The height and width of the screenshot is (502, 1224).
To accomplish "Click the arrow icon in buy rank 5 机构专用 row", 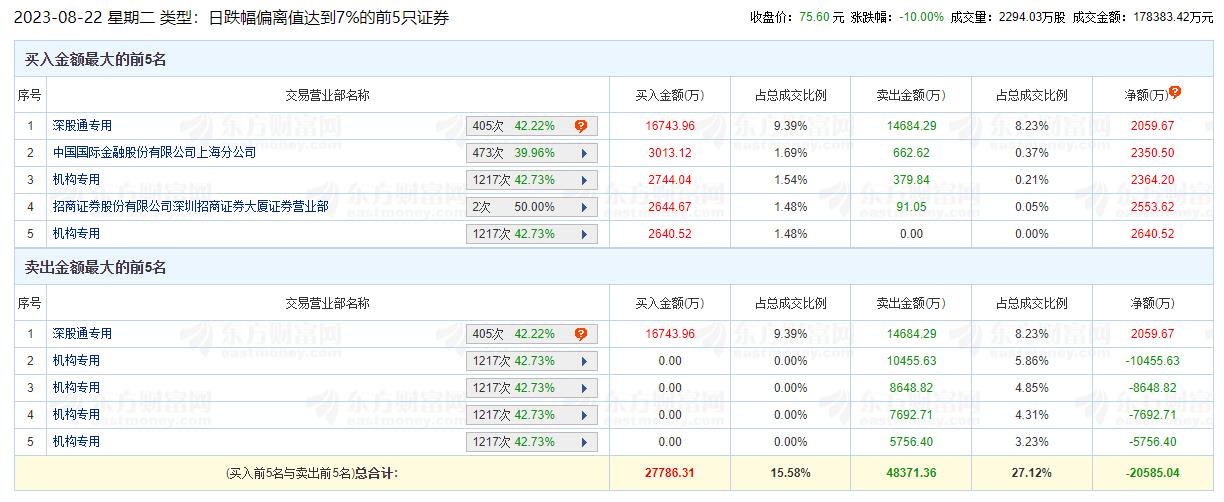I will (582, 234).
